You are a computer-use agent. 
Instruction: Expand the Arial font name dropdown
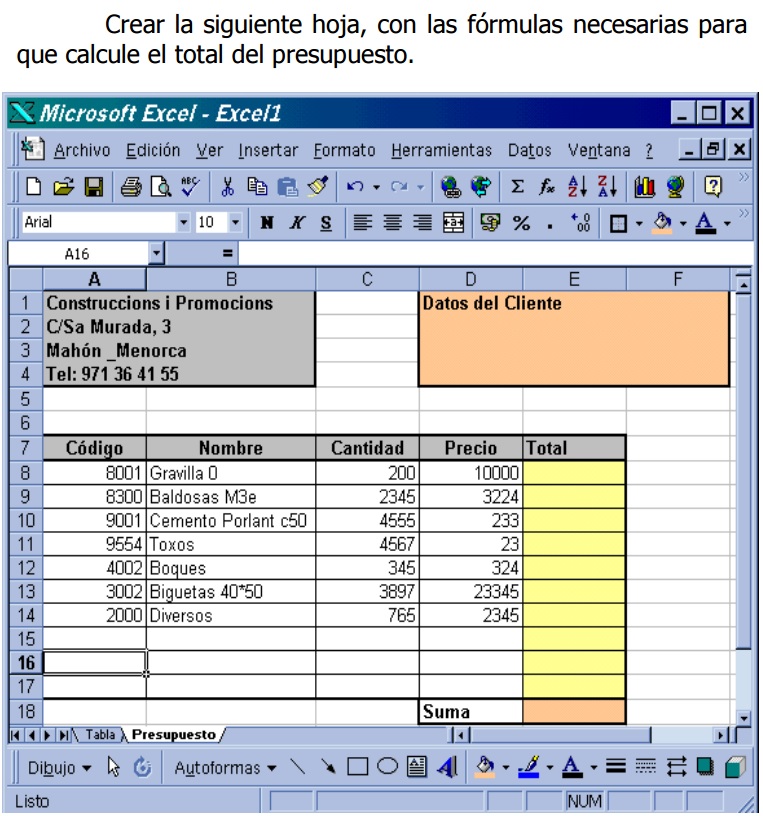tap(183, 223)
